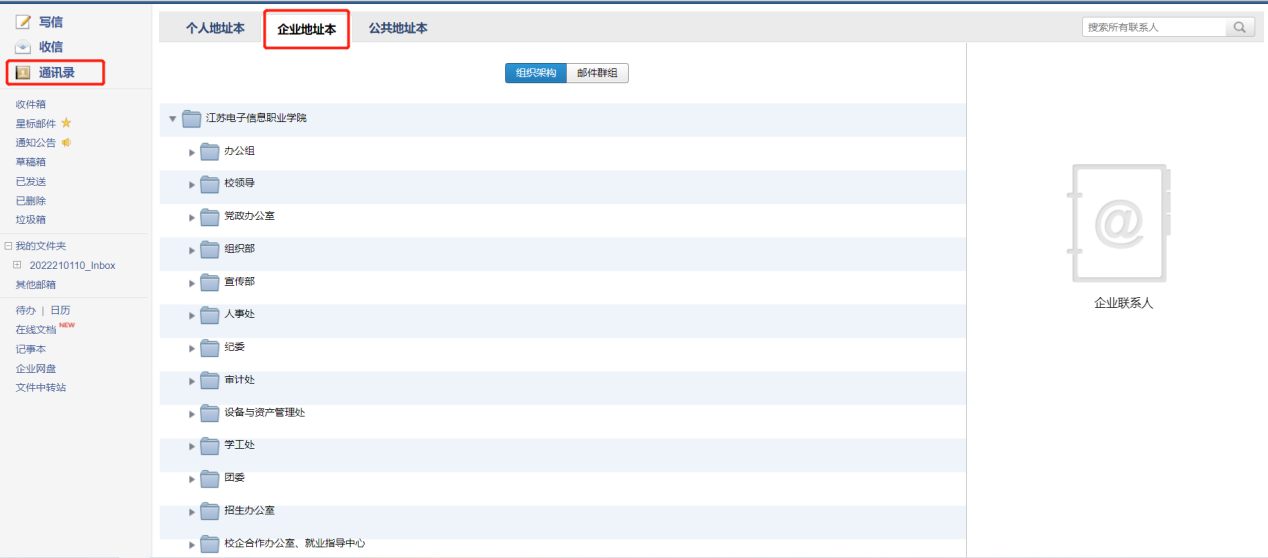Collapse the 江苏电子信息职业学院 root node
The height and width of the screenshot is (558, 1268).
172,119
